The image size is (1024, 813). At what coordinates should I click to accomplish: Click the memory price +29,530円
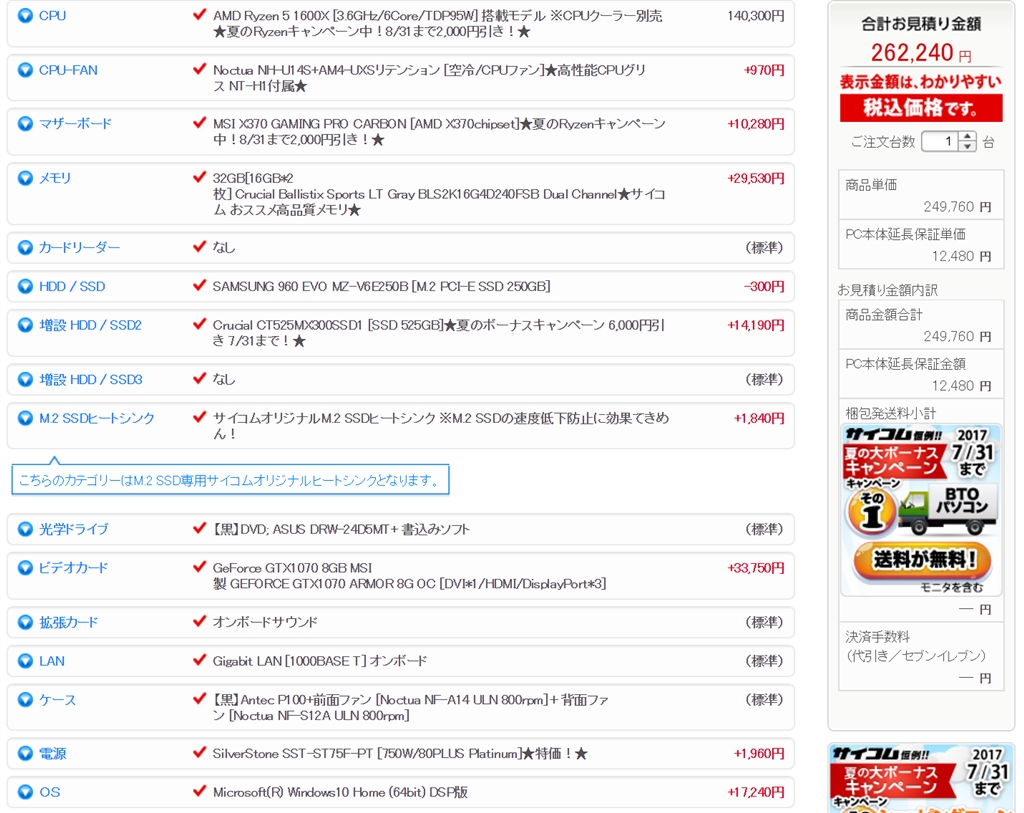pos(756,178)
